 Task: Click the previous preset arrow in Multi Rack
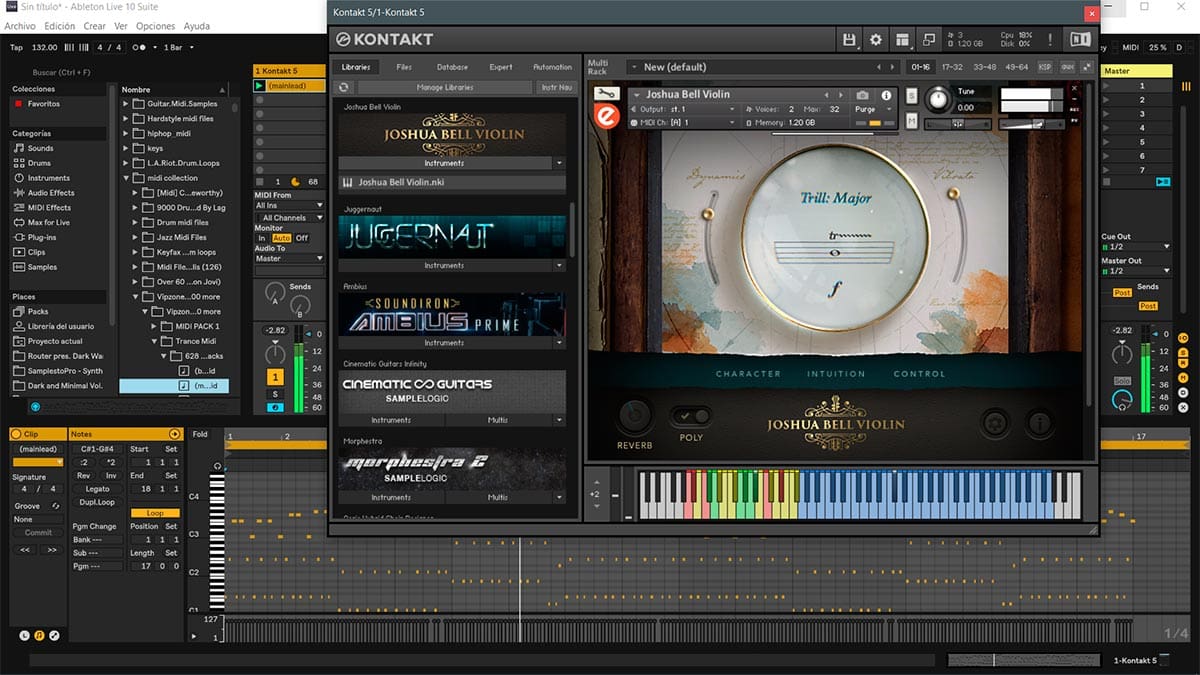click(x=879, y=67)
